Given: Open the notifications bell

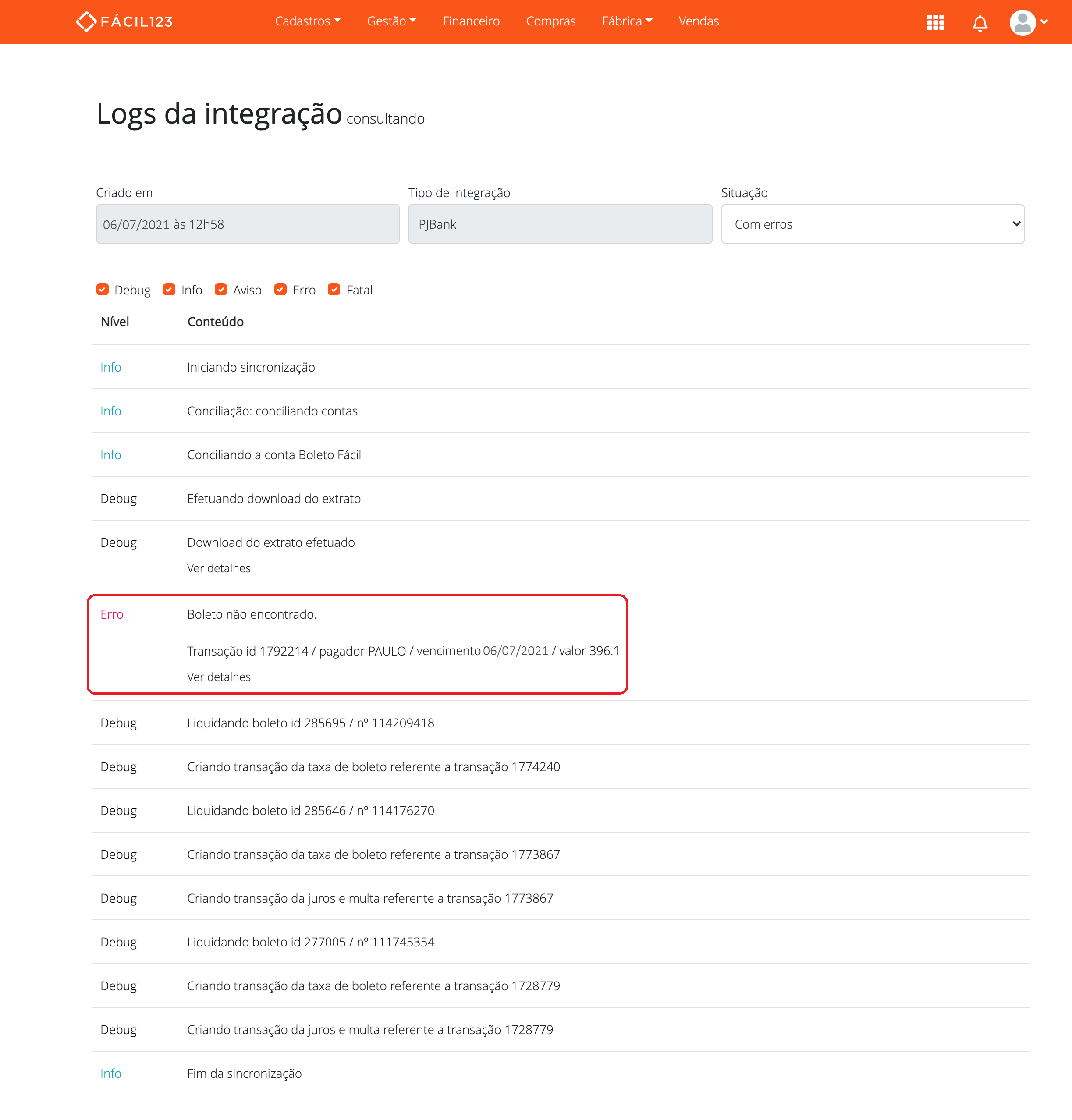Looking at the screenshot, I should coord(980,23).
